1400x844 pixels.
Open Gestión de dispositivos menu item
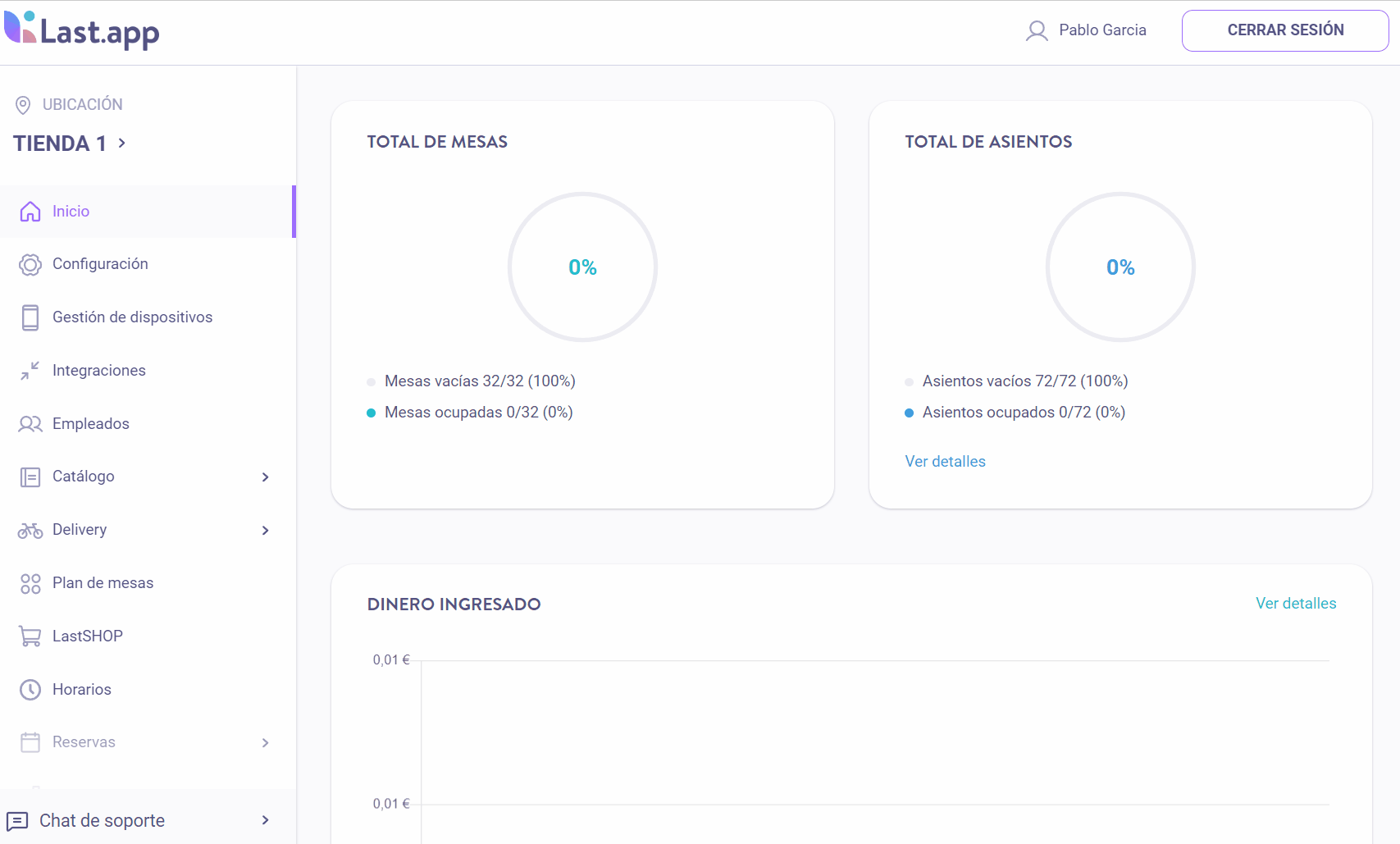tap(148, 317)
